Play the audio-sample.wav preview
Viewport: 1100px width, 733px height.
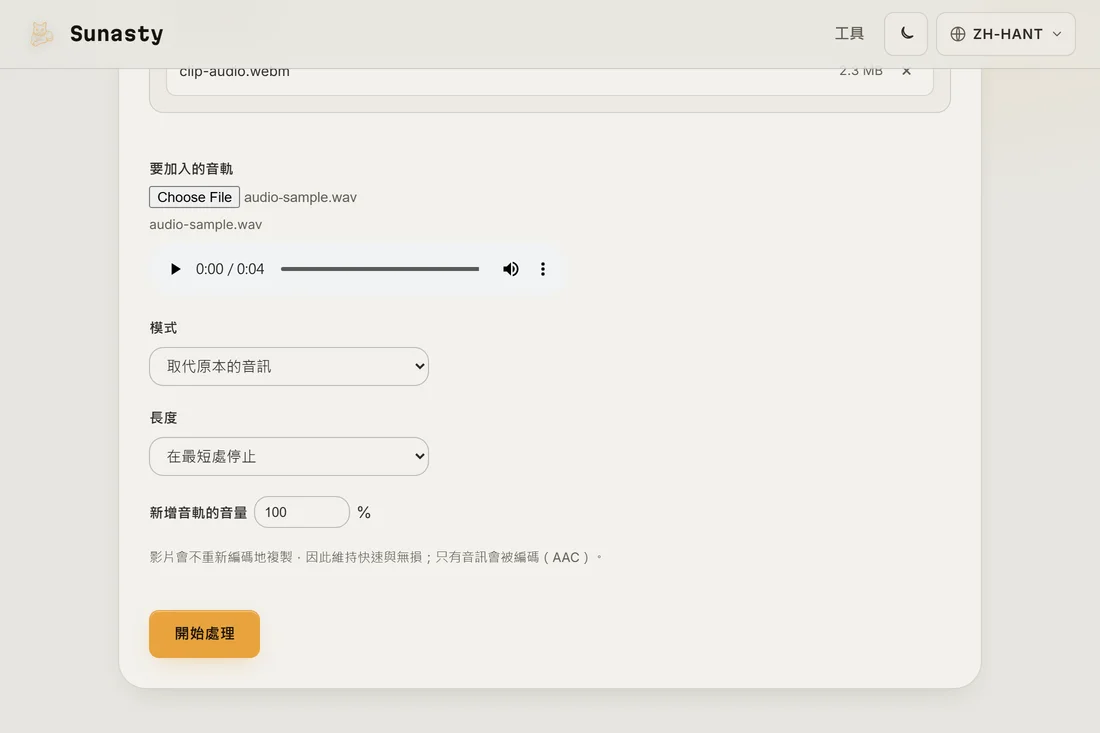pos(175,269)
